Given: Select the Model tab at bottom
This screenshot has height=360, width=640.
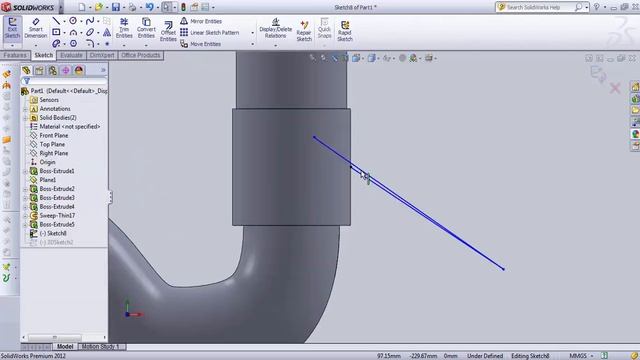Looking at the screenshot, I should click(x=64, y=347).
